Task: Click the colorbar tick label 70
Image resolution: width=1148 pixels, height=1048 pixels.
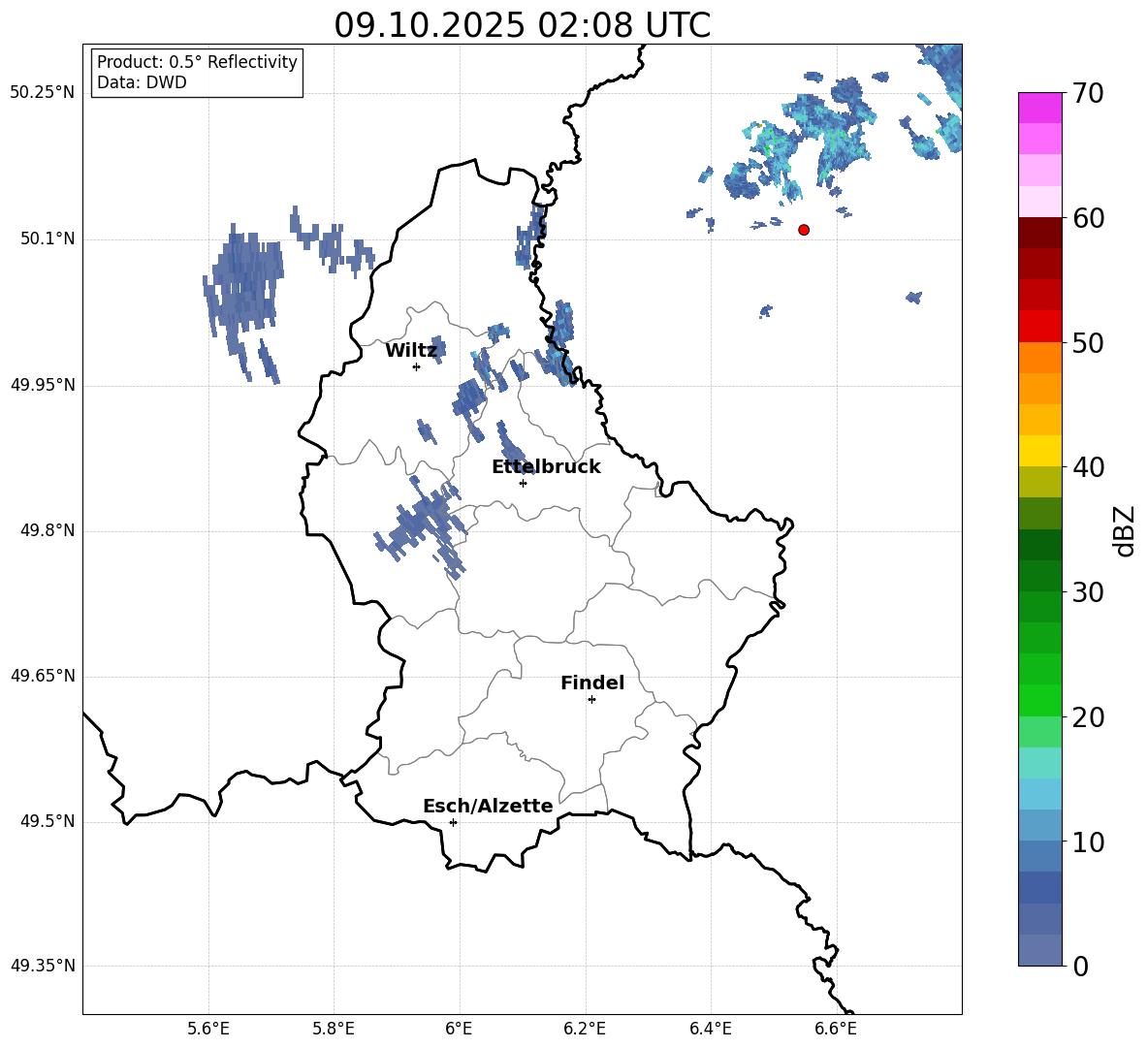Action: 1088,93
